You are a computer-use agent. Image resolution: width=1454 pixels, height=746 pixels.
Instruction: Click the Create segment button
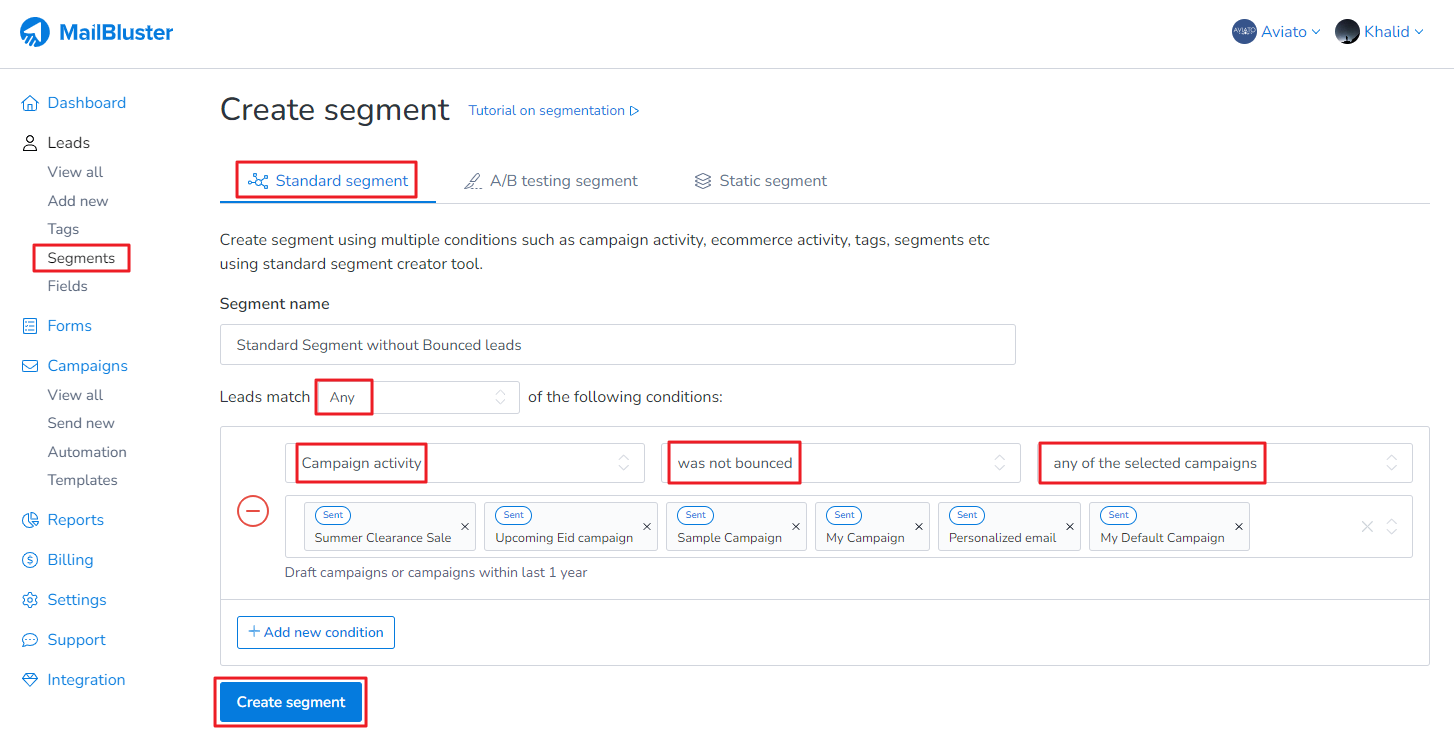(x=291, y=702)
